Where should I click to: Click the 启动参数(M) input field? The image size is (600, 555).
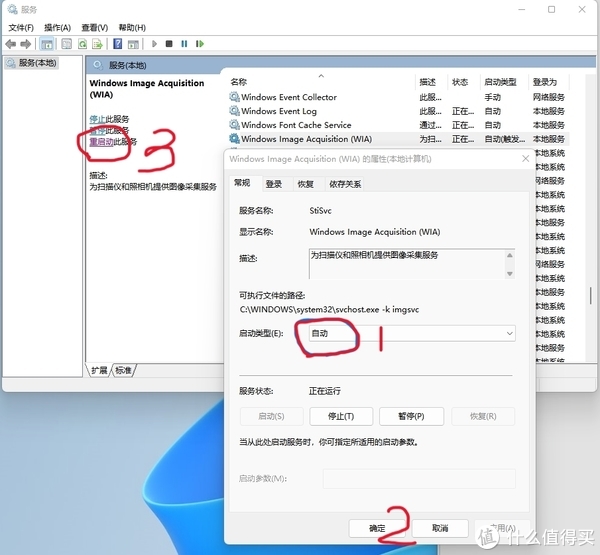point(419,478)
